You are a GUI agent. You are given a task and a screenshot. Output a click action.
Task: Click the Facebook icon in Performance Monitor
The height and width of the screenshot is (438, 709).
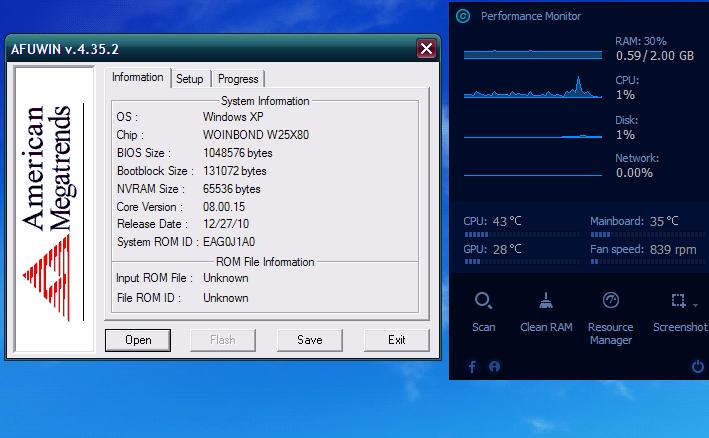tap(472, 367)
